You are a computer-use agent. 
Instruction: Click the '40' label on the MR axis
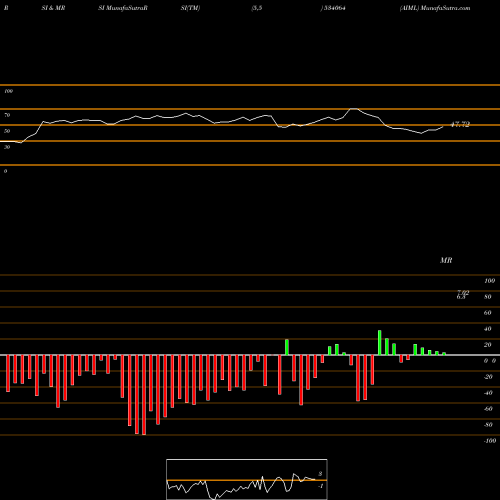coord(488,329)
